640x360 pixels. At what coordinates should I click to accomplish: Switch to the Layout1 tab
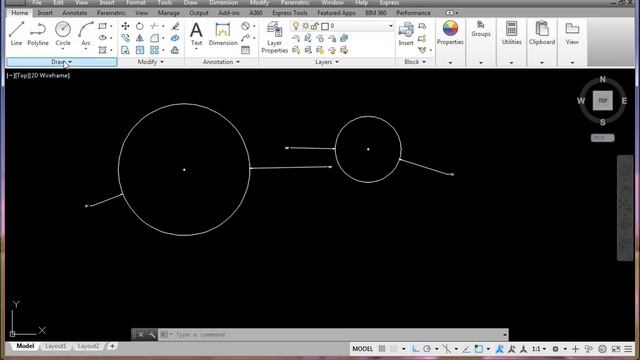point(56,346)
